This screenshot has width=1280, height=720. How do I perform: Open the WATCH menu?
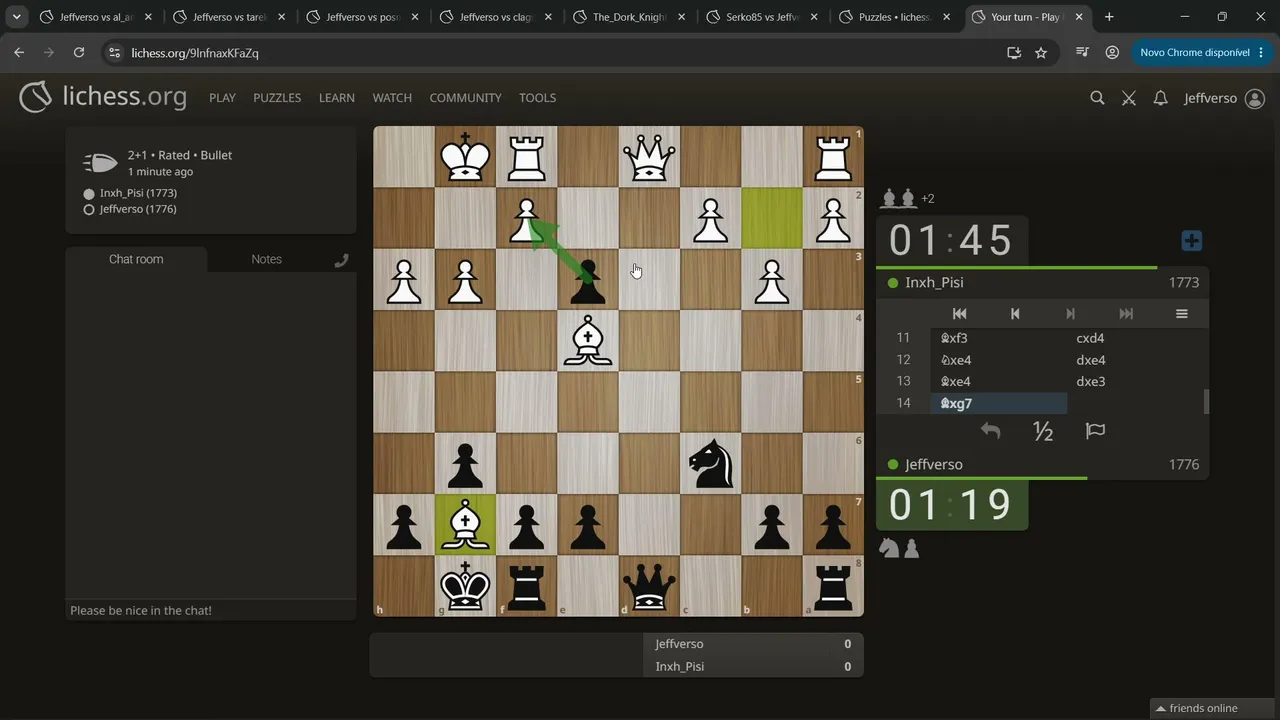(x=392, y=98)
